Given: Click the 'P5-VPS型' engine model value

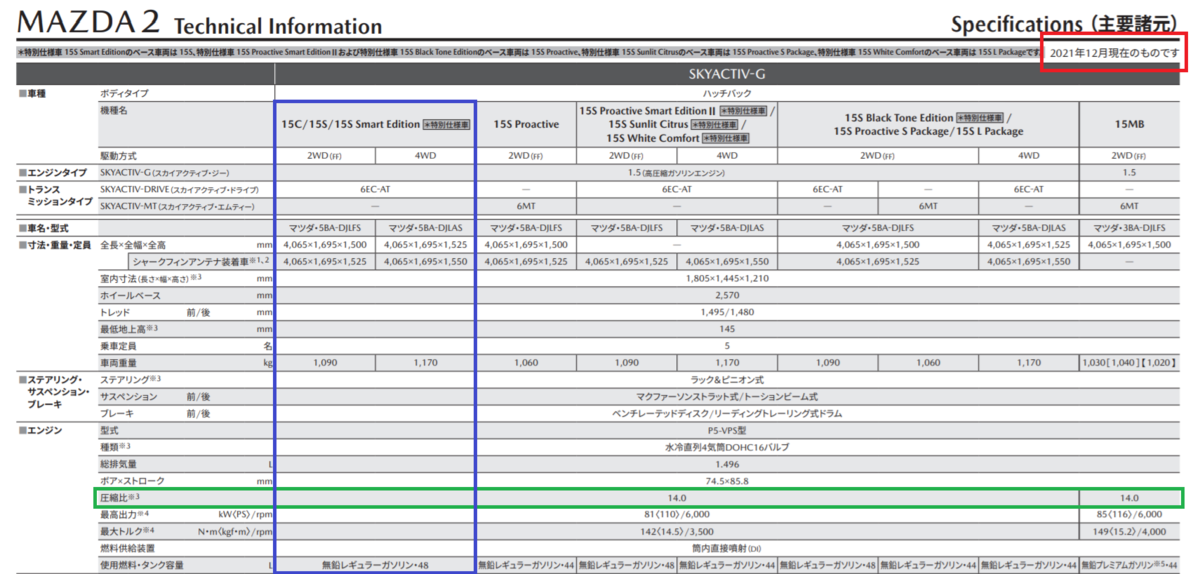Looking at the screenshot, I should coord(727,430).
